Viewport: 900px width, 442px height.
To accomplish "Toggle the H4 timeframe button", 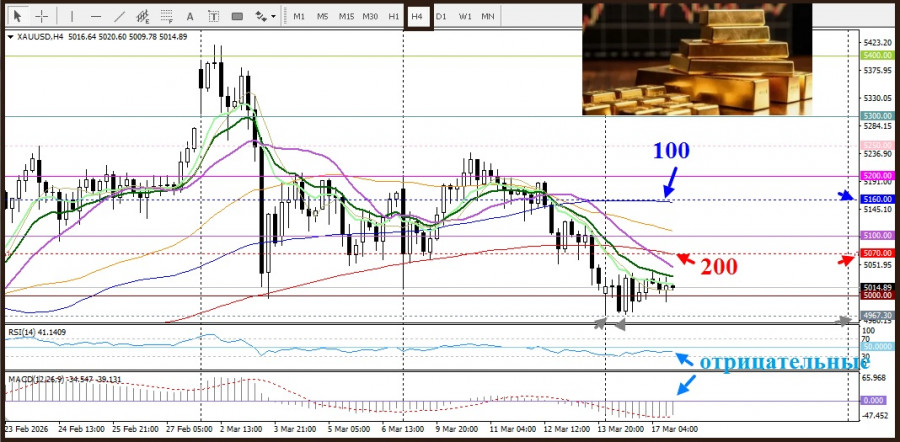I will point(417,16).
